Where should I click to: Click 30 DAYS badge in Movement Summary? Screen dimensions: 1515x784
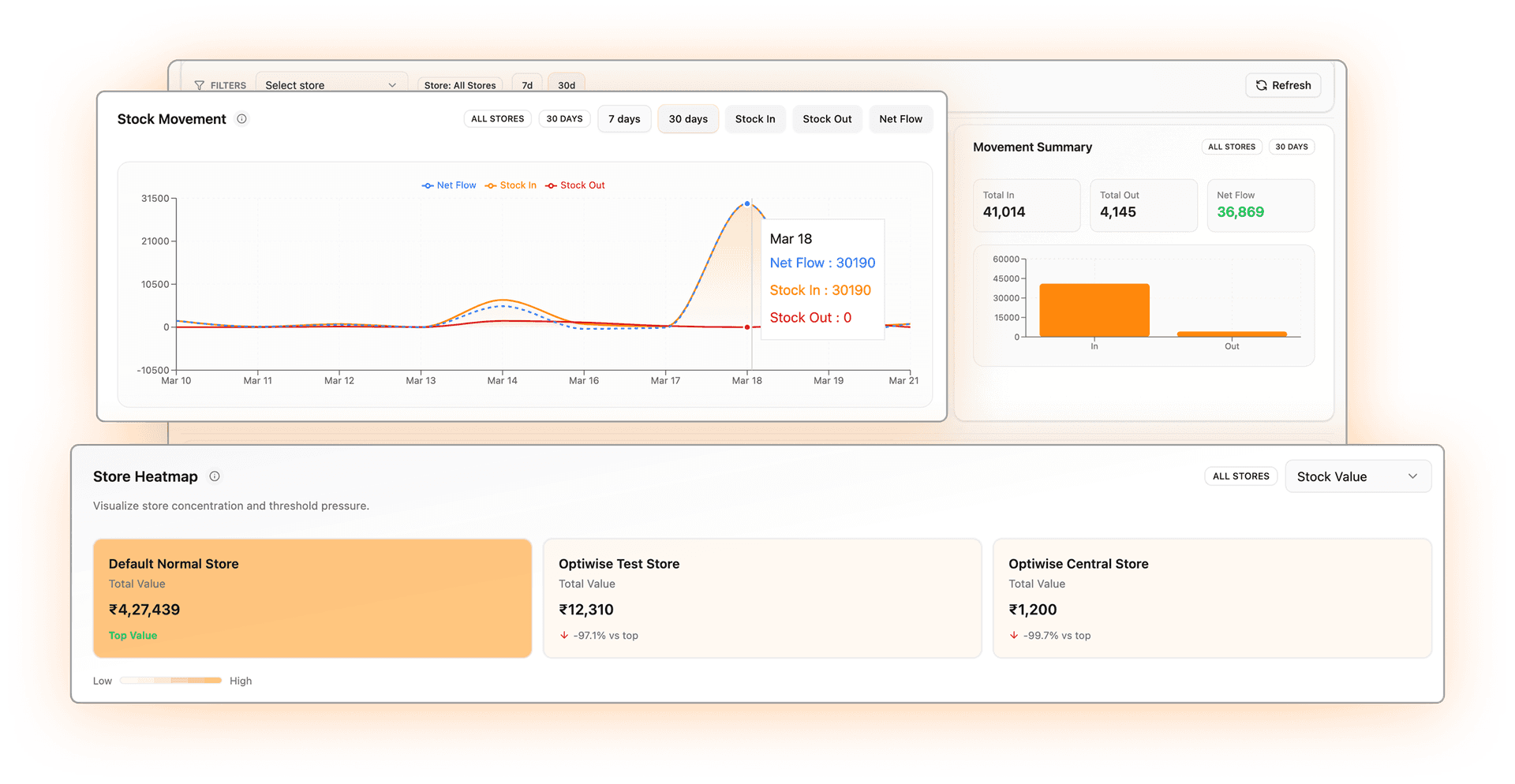(x=1292, y=147)
